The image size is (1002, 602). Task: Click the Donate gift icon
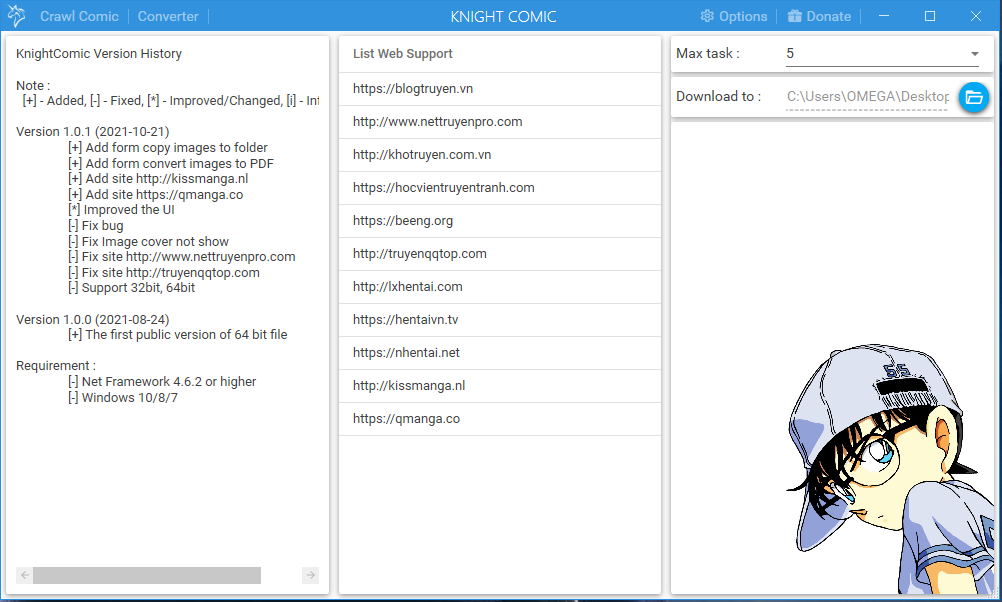click(x=794, y=16)
